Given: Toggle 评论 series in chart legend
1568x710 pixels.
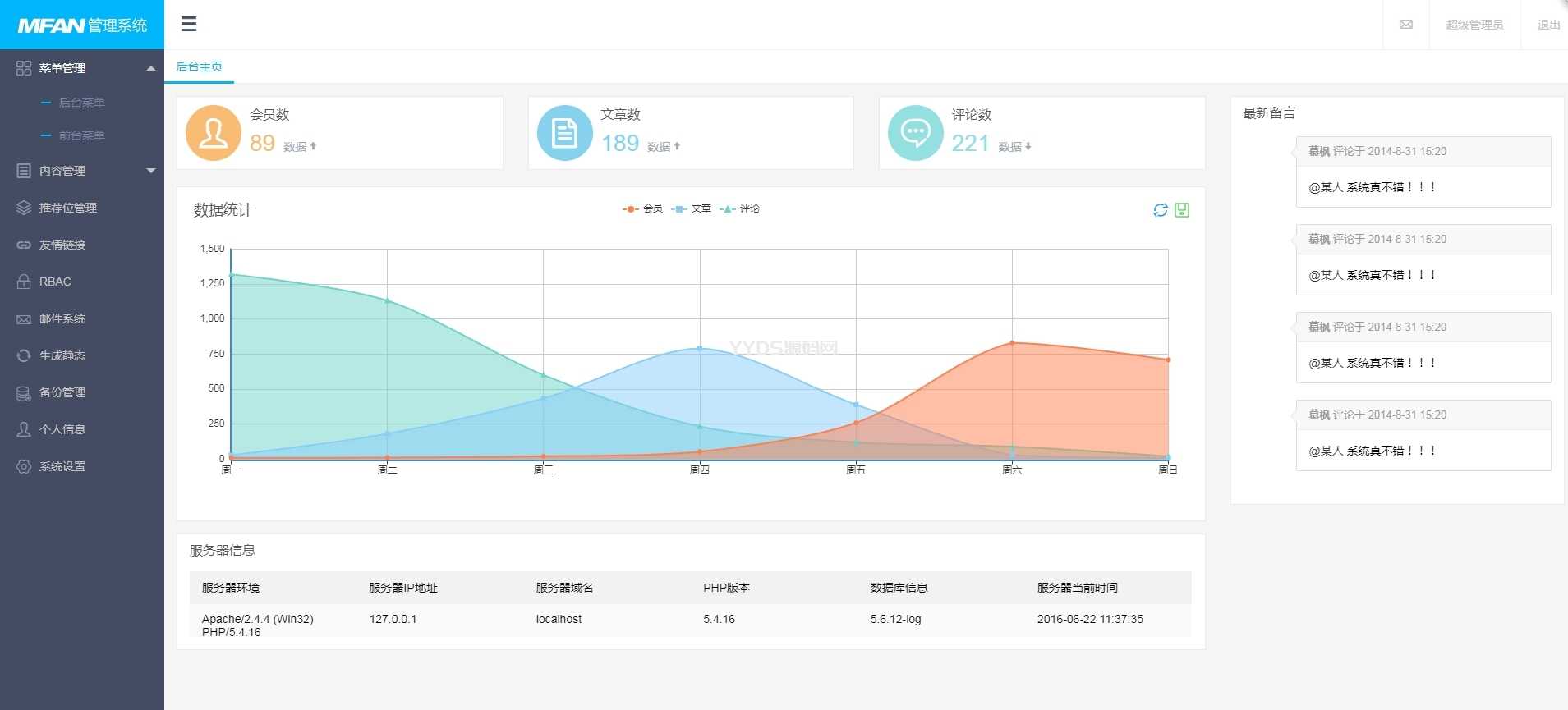Looking at the screenshot, I should click(x=740, y=208).
